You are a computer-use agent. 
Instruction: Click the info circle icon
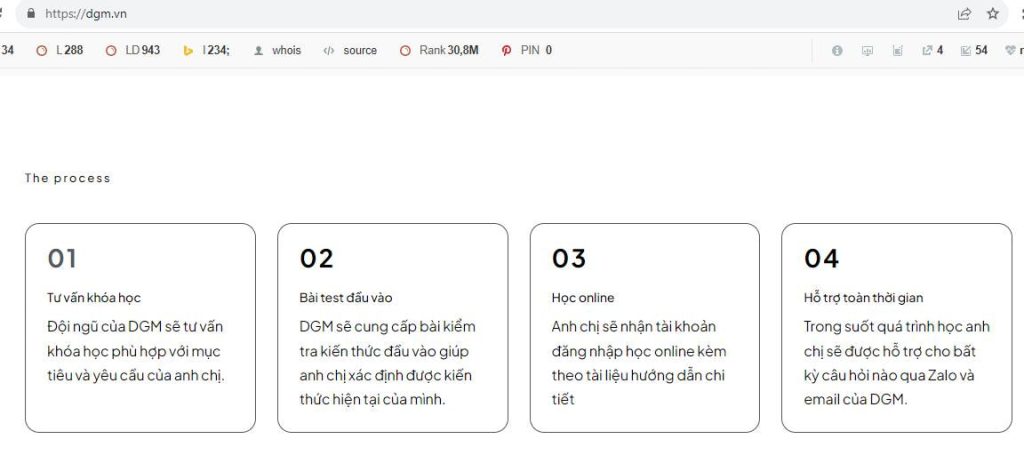pyautogui.click(x=837, y=50)
